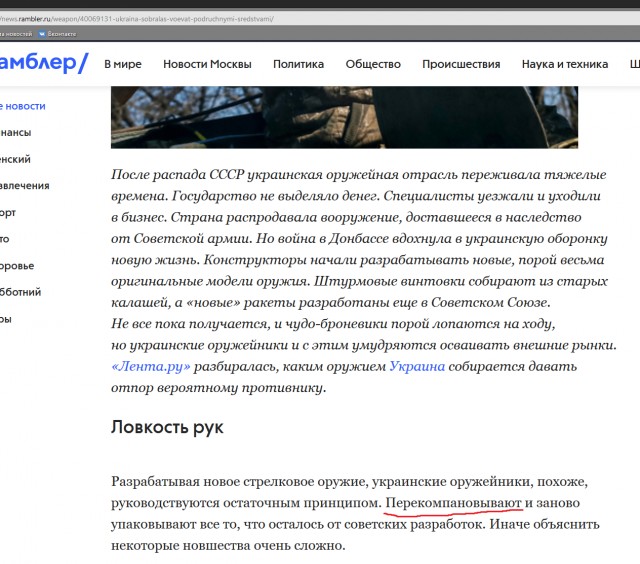Image resolution: width=640 pixels, height=564 pixels.
Task: Open the sport sidebar item «орт»
Action: (8, 213)
